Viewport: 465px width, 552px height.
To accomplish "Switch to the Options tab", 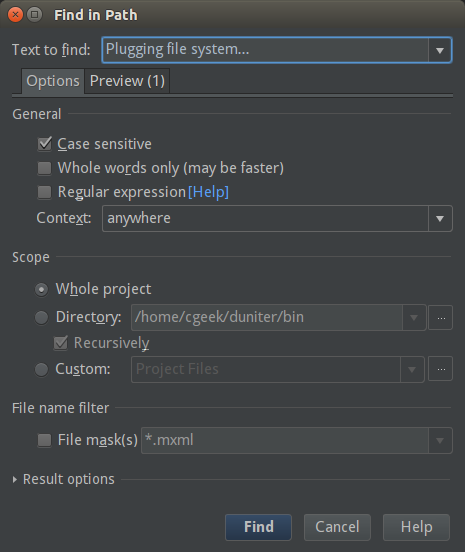I will pyautogui.click(x=53, y=81).
